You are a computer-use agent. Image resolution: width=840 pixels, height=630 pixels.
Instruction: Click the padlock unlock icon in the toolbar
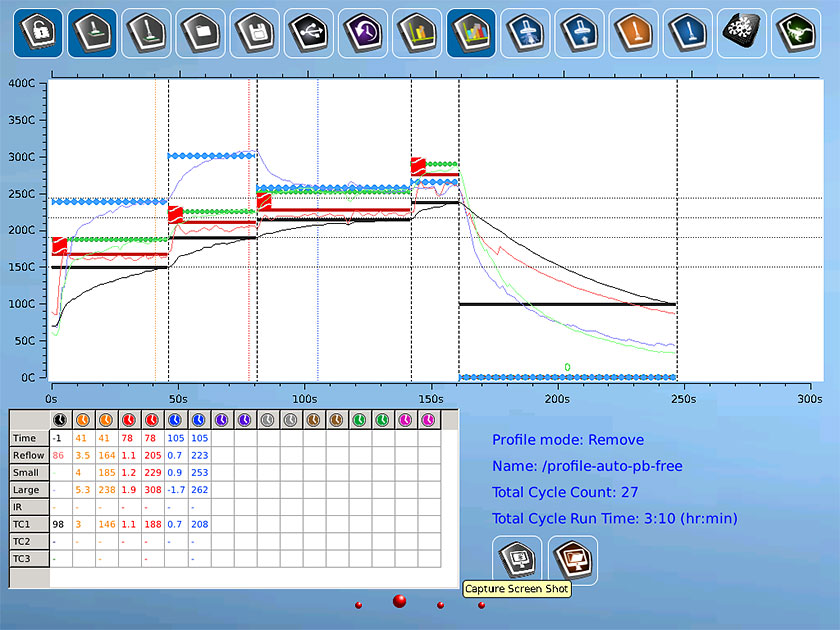(38, 33)
